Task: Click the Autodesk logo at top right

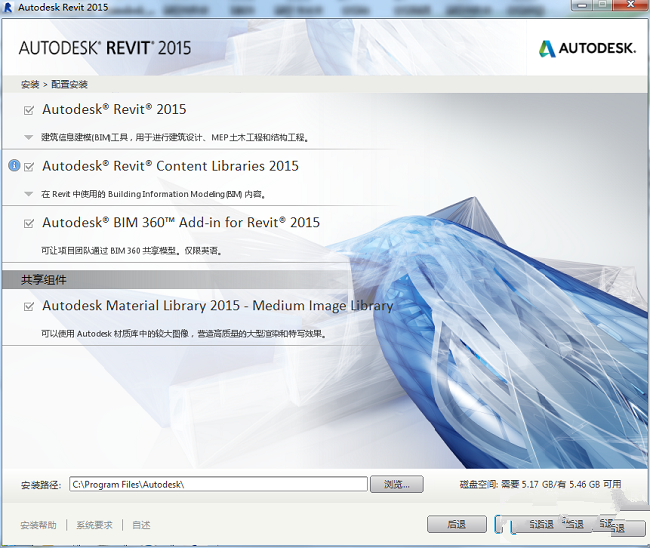Action: (x=587, y=48)
